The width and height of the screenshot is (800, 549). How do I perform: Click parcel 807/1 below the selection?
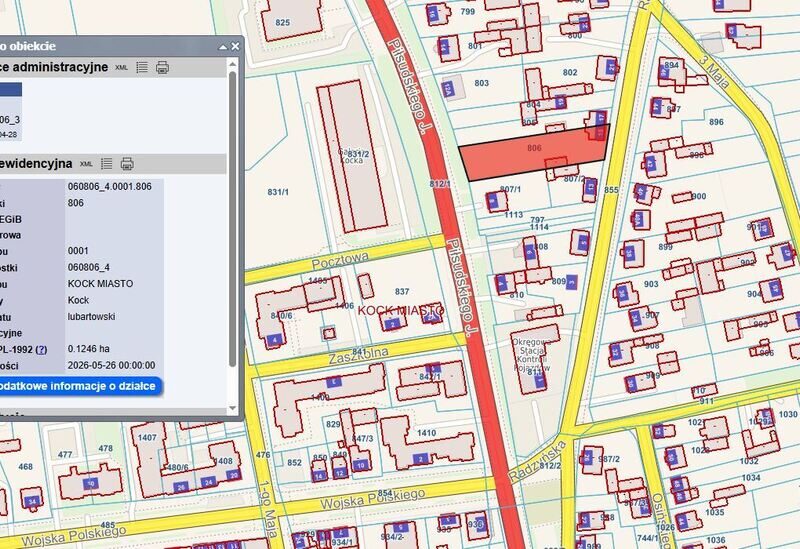tap(511, 189)
